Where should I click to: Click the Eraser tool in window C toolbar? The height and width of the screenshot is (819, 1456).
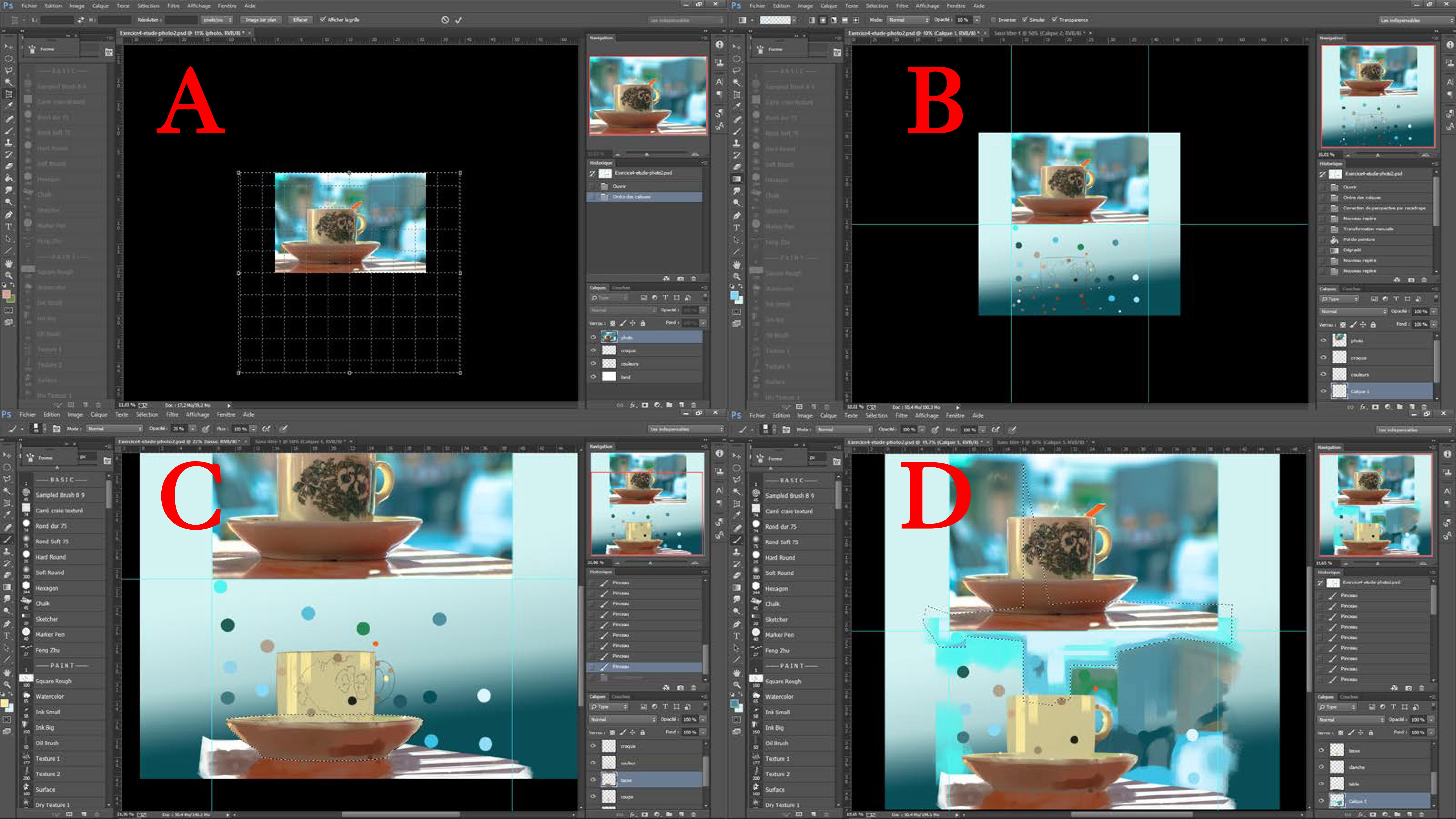[x=8, y=575]
